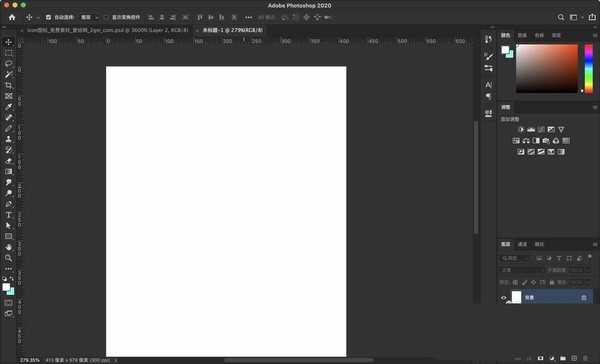Open the workspace switcher dropdown at top right
The image size is (600, 364).
[576, 18]
